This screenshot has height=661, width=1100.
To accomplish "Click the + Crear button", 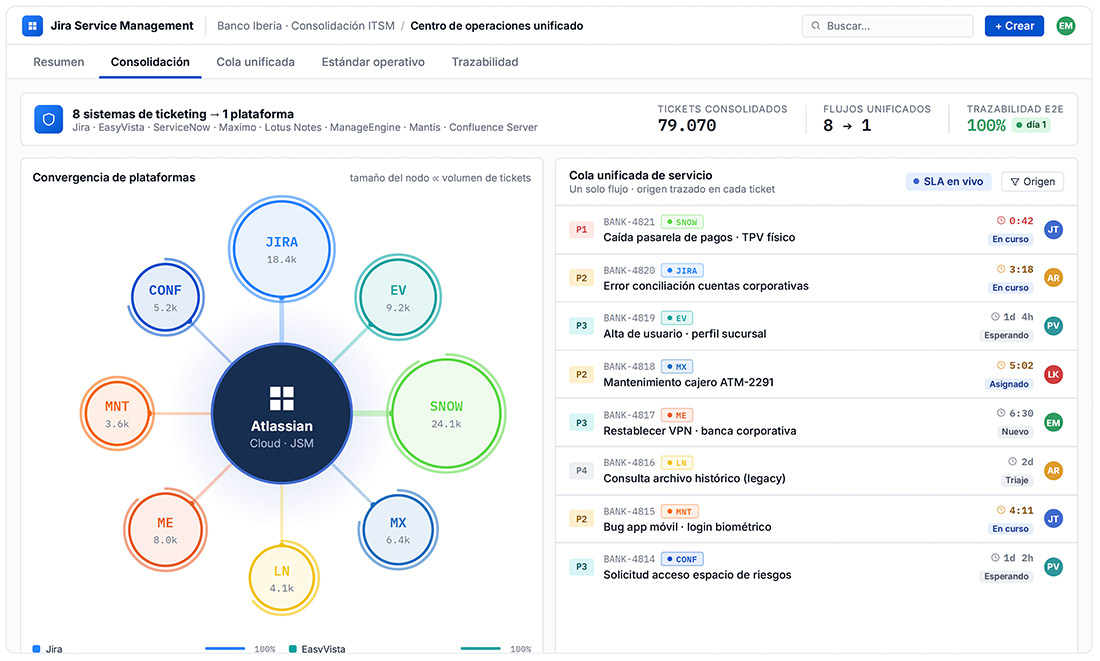I will 1014,26.
